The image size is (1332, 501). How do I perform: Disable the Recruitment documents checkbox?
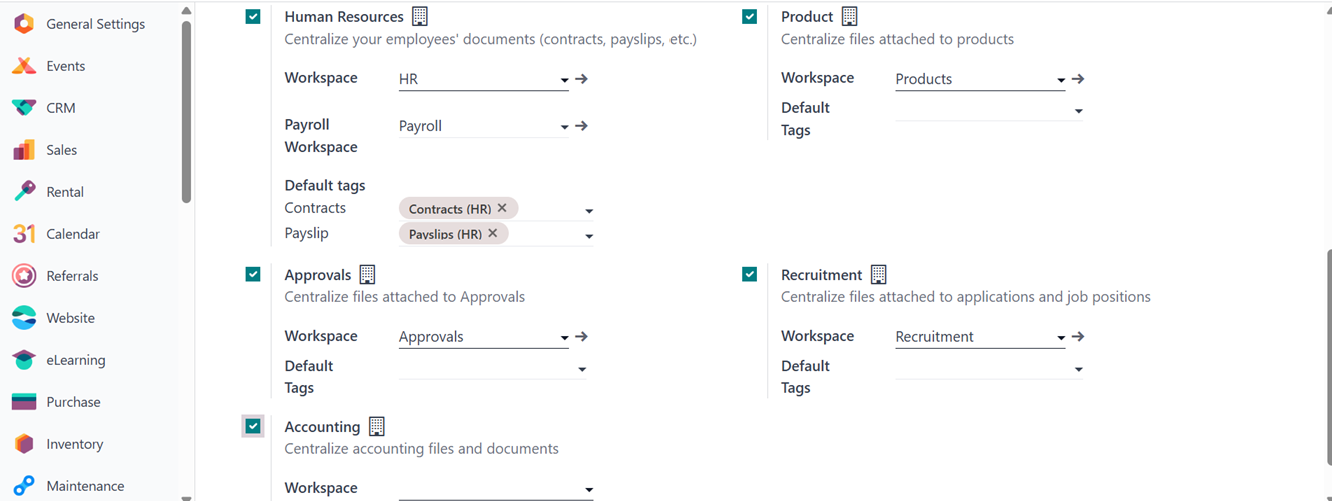point(749,274)
